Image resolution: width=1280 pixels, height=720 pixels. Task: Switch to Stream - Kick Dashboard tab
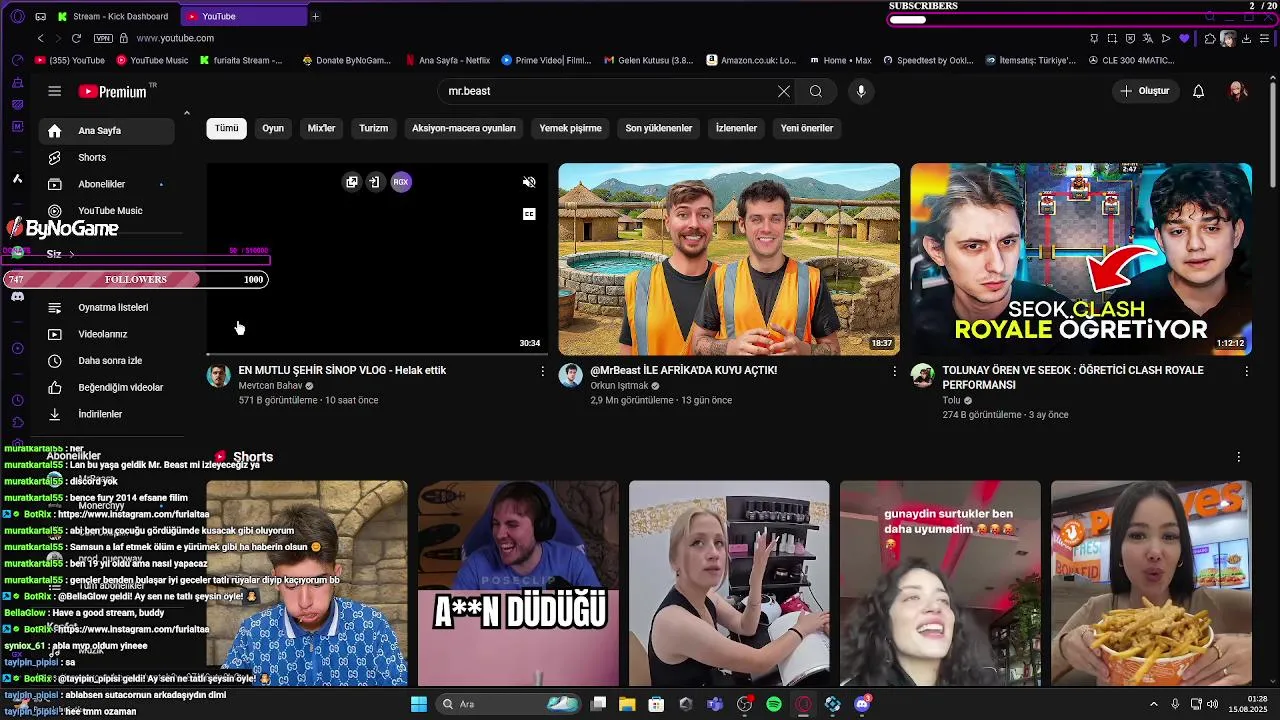113,16
